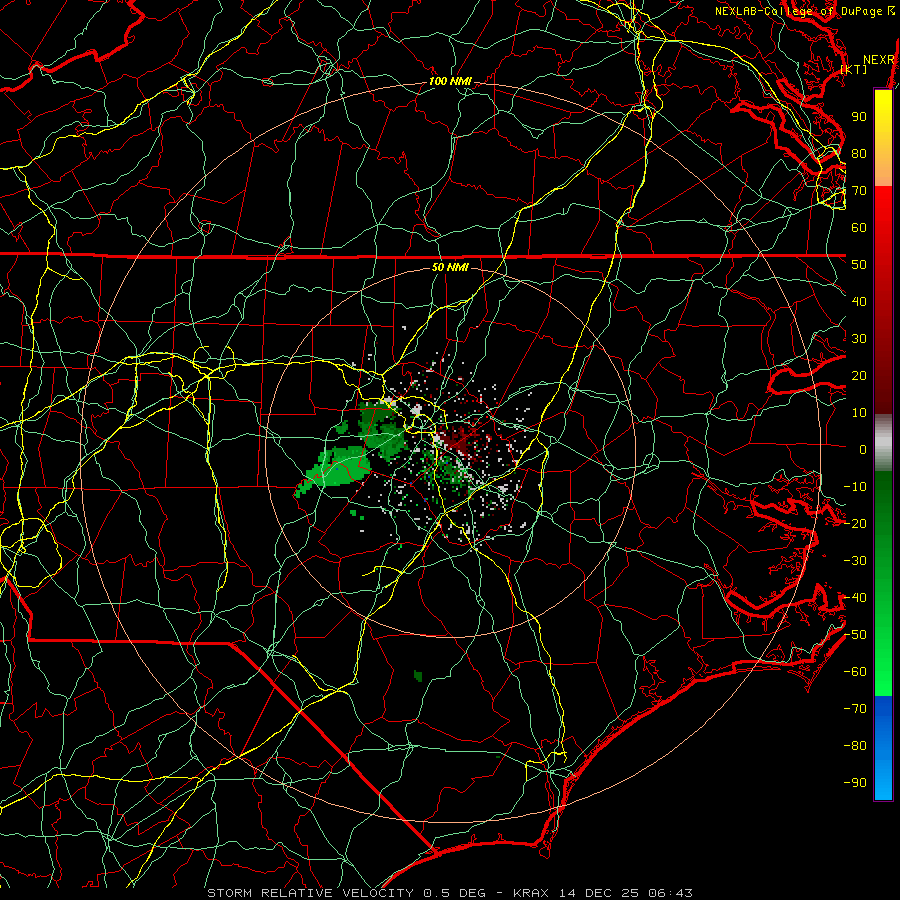Click the 90 value on velocity scale
Screen dimensions: 900x900
[859, 117]
